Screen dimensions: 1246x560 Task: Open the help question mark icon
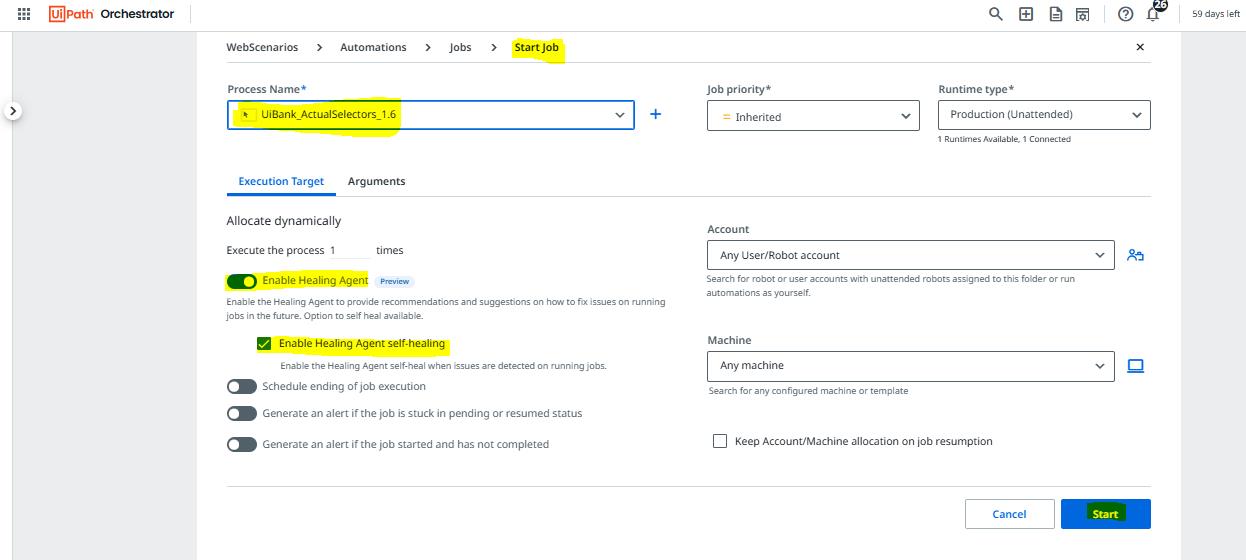[1126, 14]
